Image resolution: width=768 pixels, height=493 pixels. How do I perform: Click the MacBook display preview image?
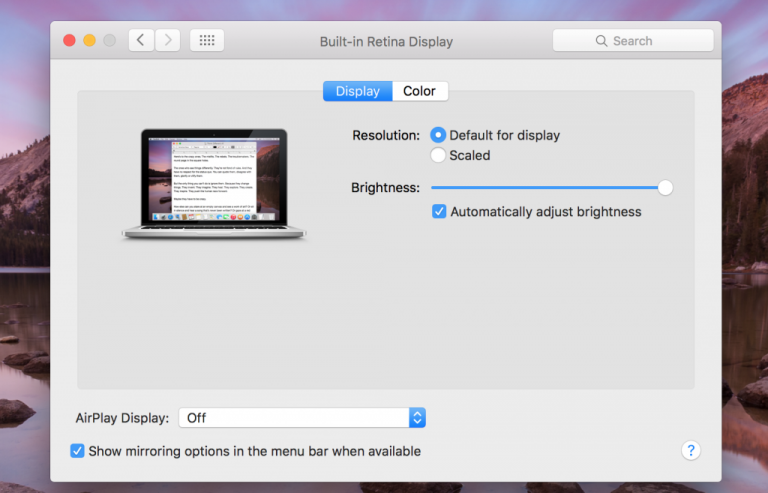[214, 183]
